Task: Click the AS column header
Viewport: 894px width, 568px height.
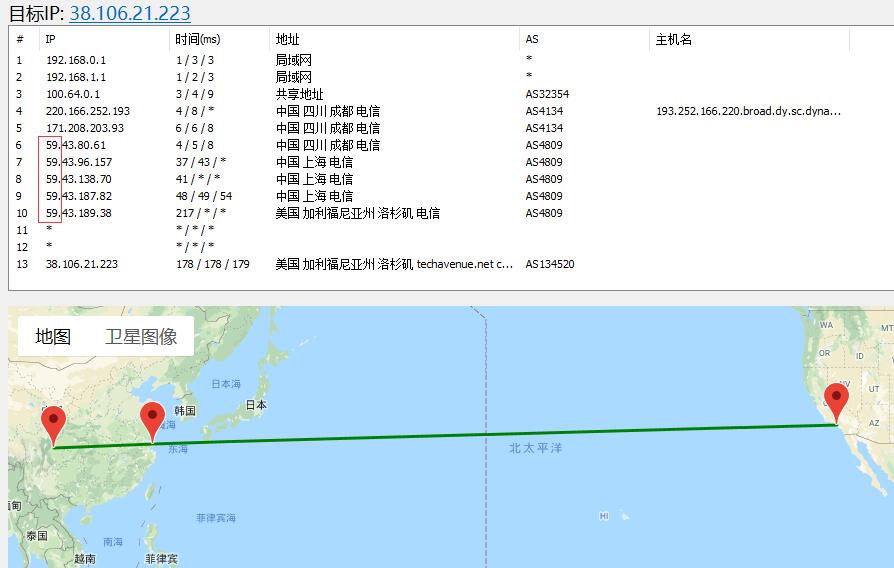Action: tap(532, 39)
